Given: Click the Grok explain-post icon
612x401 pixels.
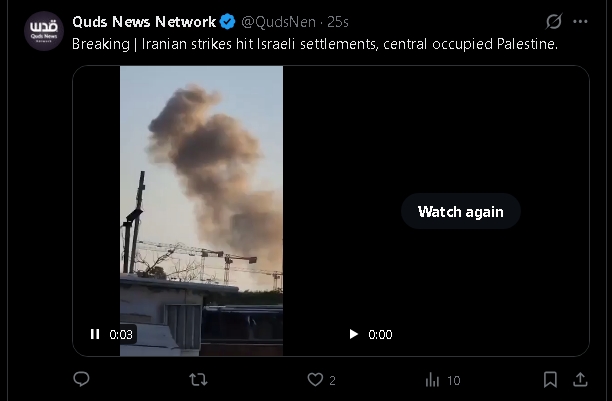Looking at the screenshot, I should coord(554,21).
